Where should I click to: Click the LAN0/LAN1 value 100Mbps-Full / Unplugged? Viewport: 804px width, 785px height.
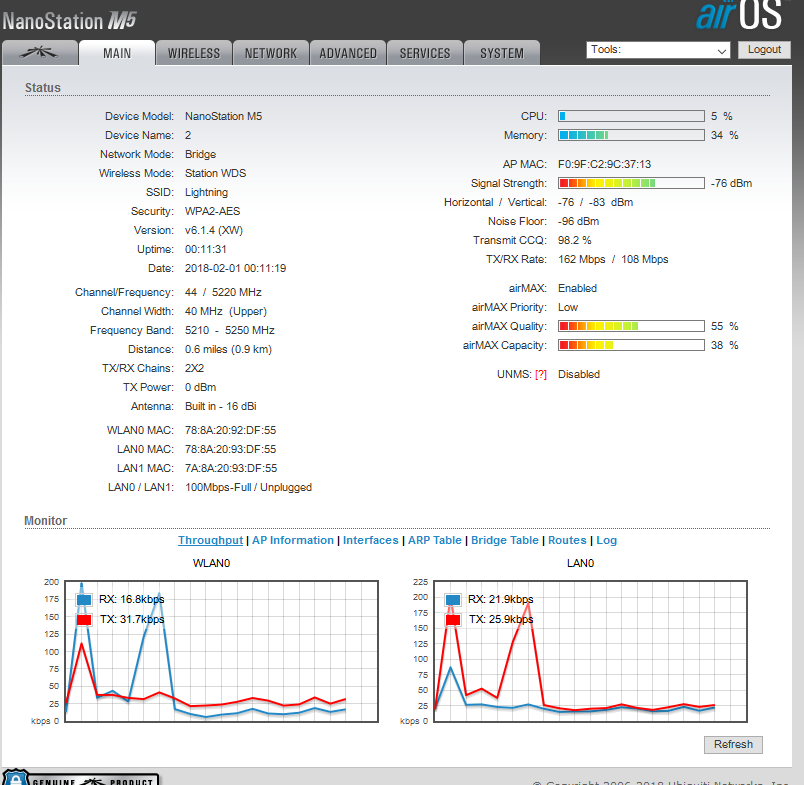249,487
